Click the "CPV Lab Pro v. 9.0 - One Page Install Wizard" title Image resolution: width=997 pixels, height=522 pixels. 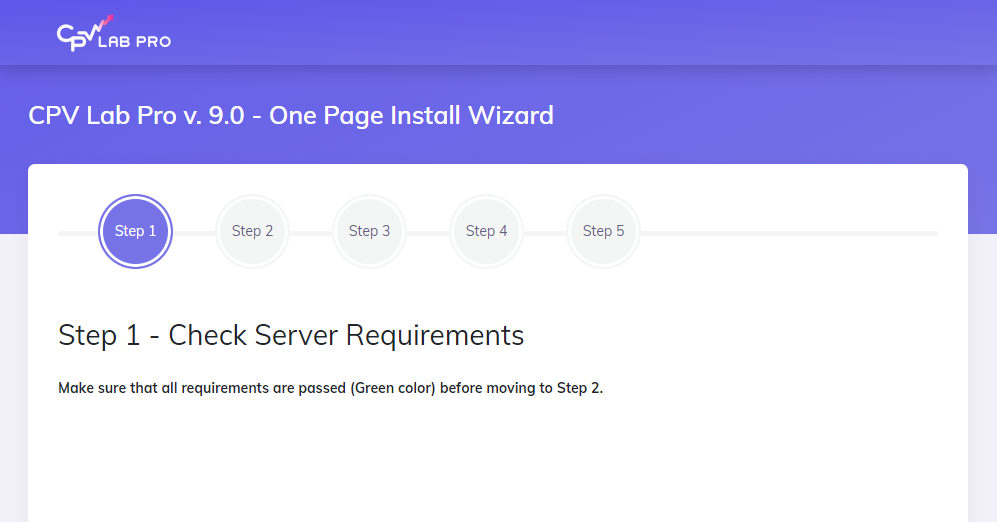291,116
